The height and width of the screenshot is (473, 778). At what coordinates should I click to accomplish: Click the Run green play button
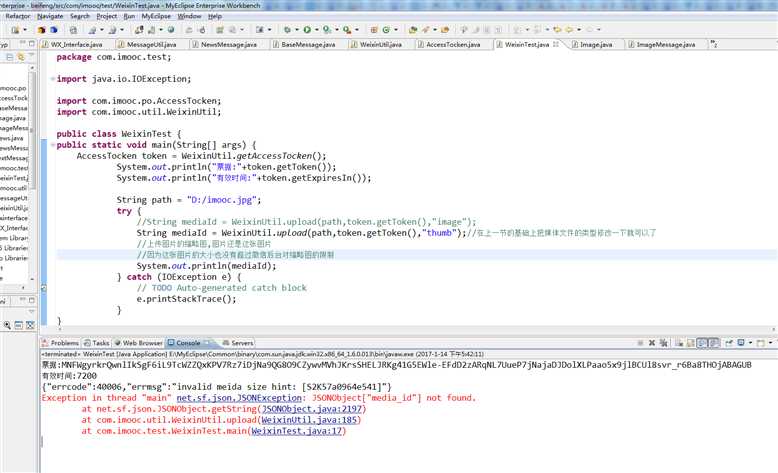click(x=307, y=30)
